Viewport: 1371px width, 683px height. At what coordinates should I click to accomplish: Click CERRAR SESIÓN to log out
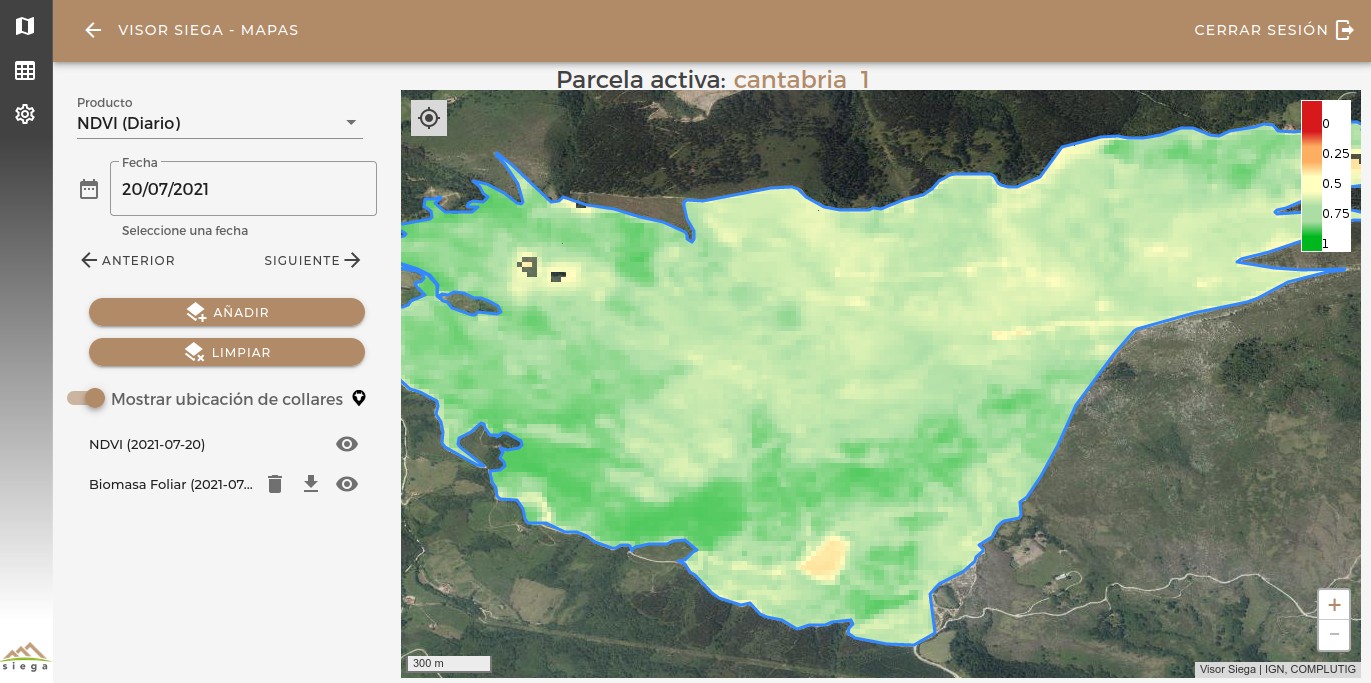click(x=1274, y=30)
